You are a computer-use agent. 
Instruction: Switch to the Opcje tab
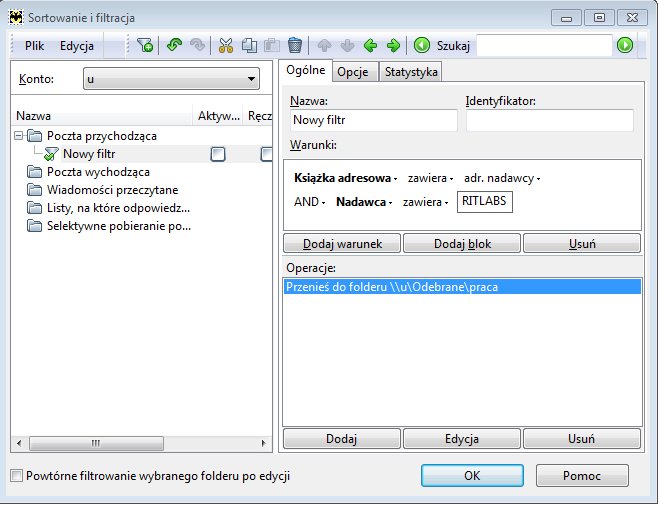click(352, 72)
